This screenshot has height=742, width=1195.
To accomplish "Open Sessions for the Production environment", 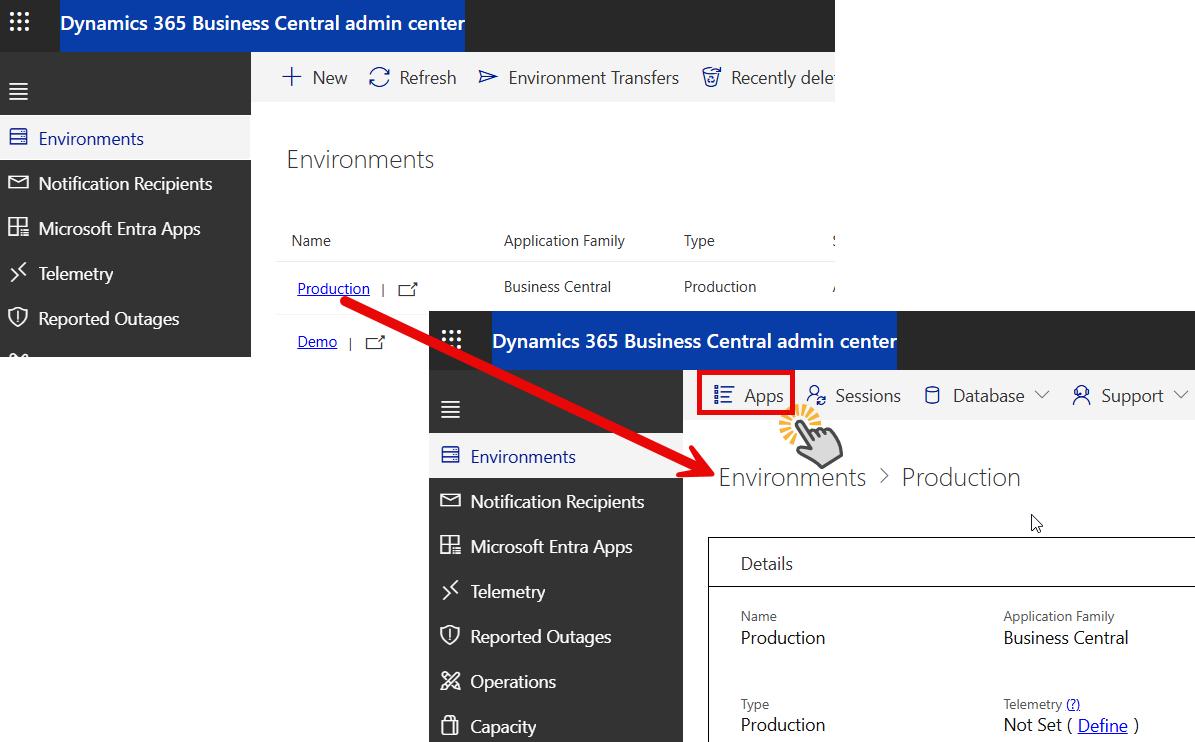I will pyautogui.click(x=854, y=396).
